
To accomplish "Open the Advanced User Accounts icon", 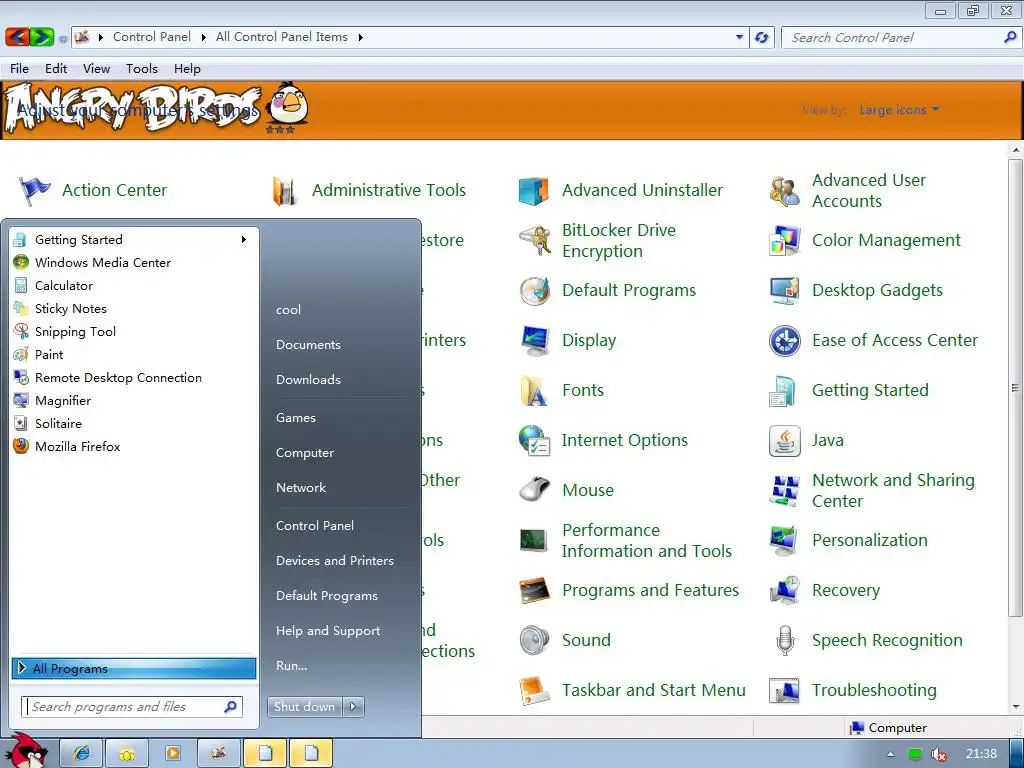I will point(784,191).
